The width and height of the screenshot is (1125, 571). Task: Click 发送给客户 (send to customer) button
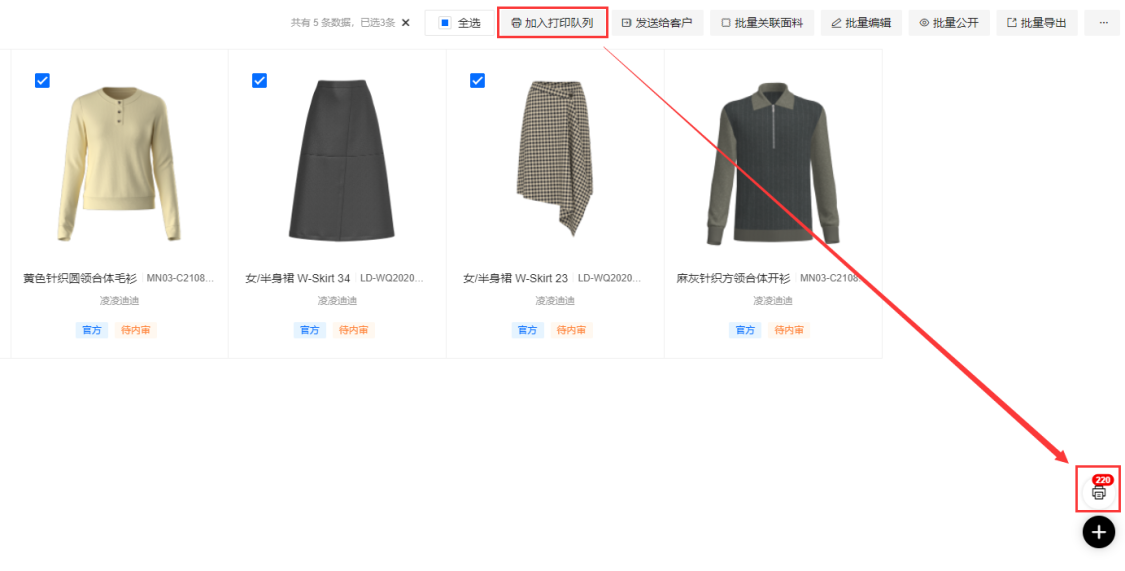(x=657, y=23)
